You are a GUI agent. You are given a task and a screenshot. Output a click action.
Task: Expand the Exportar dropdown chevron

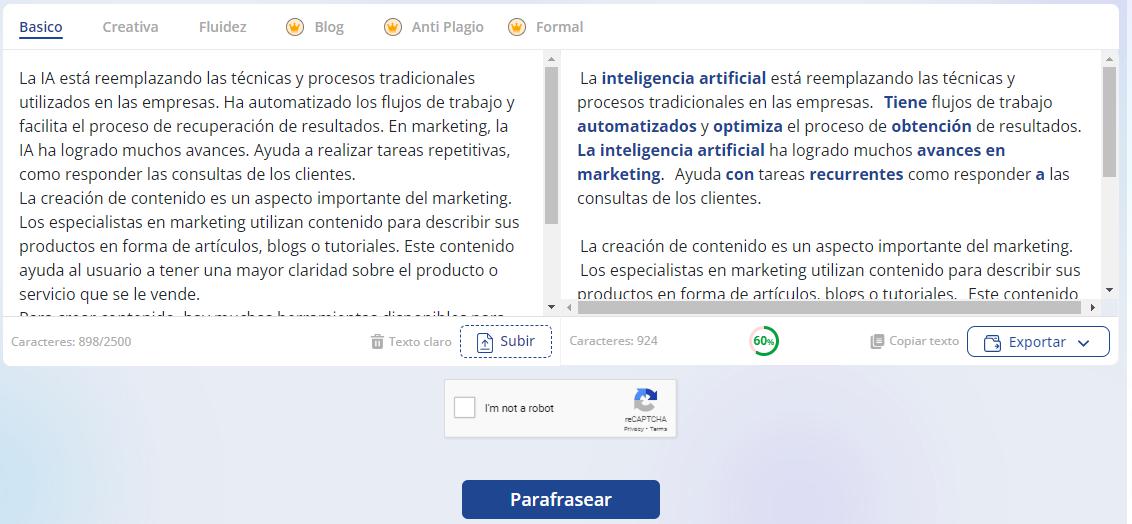1083,342
